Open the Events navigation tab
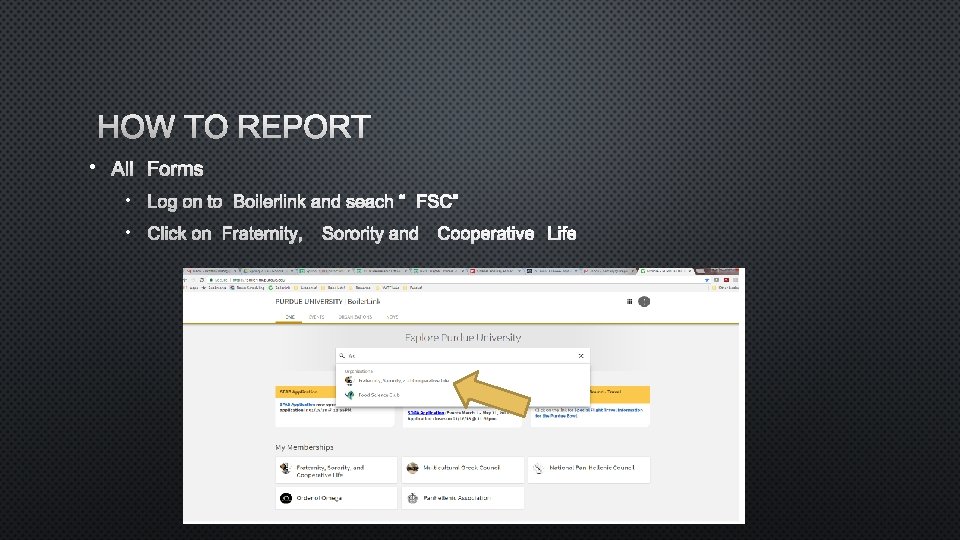The width and height of the screenshot is (960, 540). coord(317,317)
